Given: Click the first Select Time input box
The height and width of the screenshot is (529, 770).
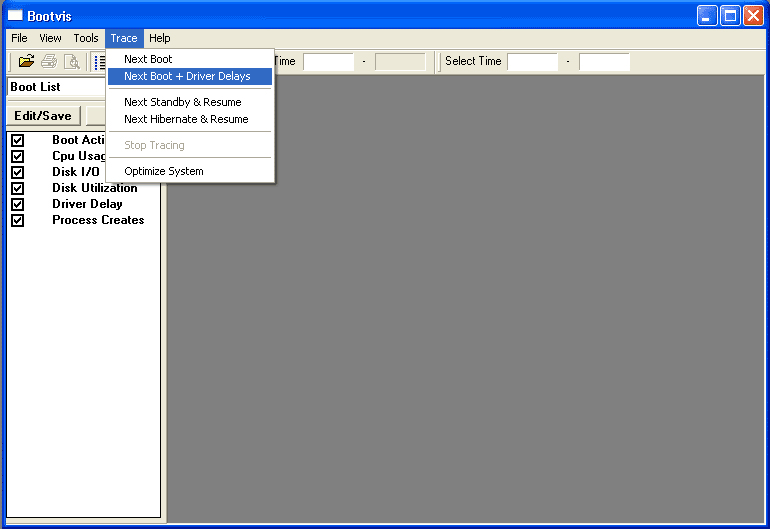Looking at the screenshot, I should point(532,62).
